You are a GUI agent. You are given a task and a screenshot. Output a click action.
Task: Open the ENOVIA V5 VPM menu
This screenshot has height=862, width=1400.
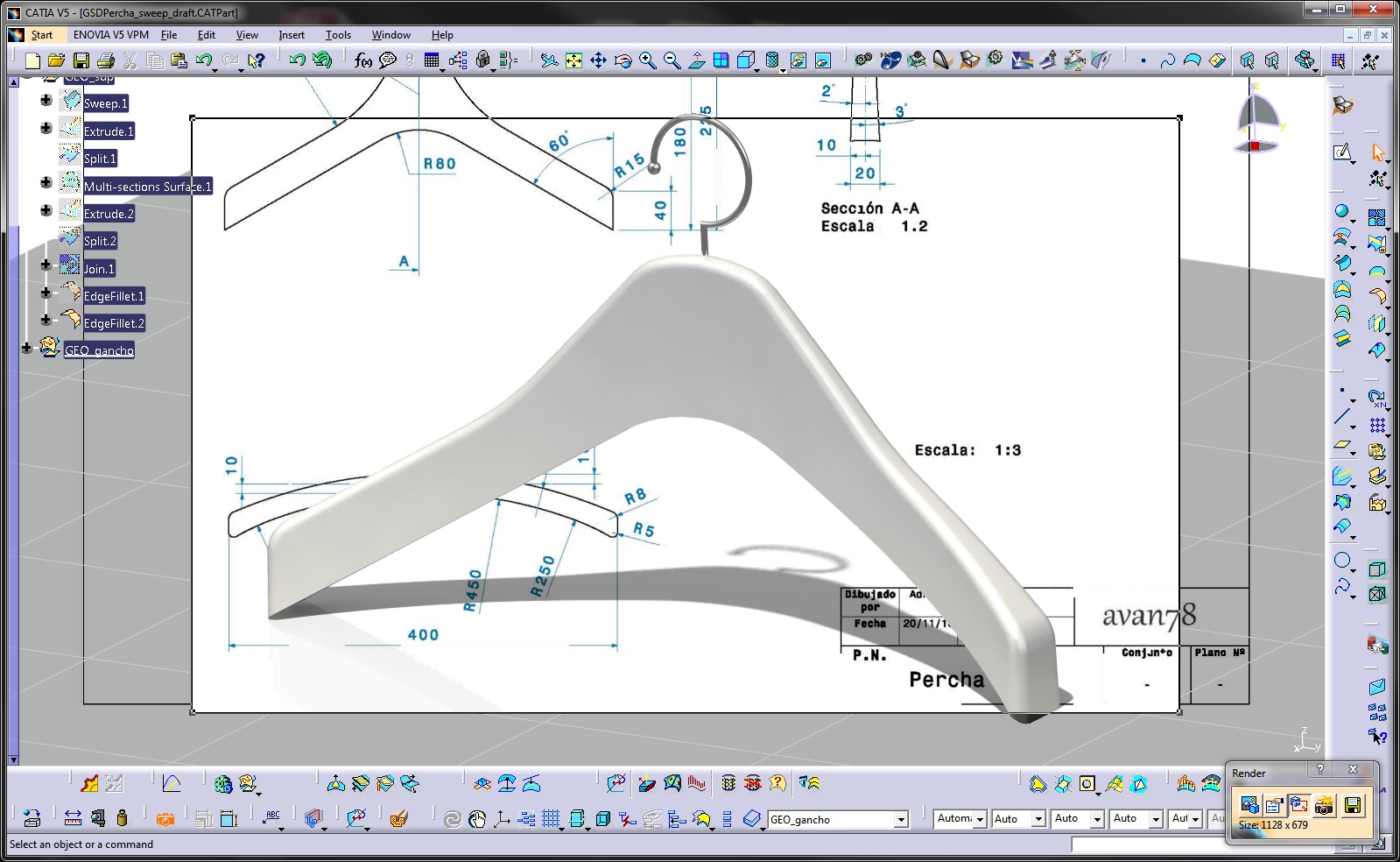click(111, 35)
